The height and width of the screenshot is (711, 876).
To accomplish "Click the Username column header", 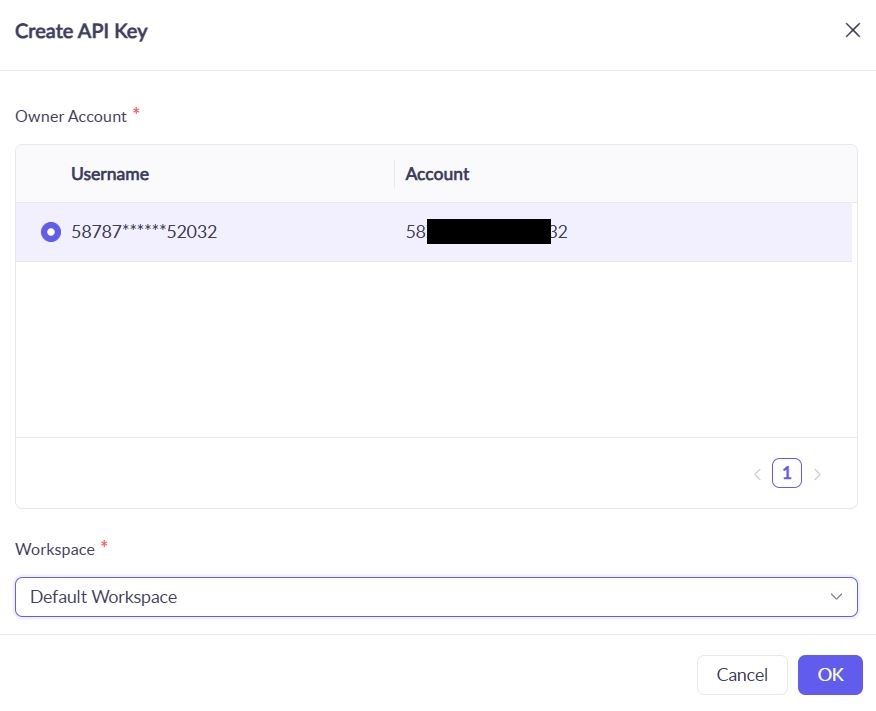I will click(x=110, y=174).
